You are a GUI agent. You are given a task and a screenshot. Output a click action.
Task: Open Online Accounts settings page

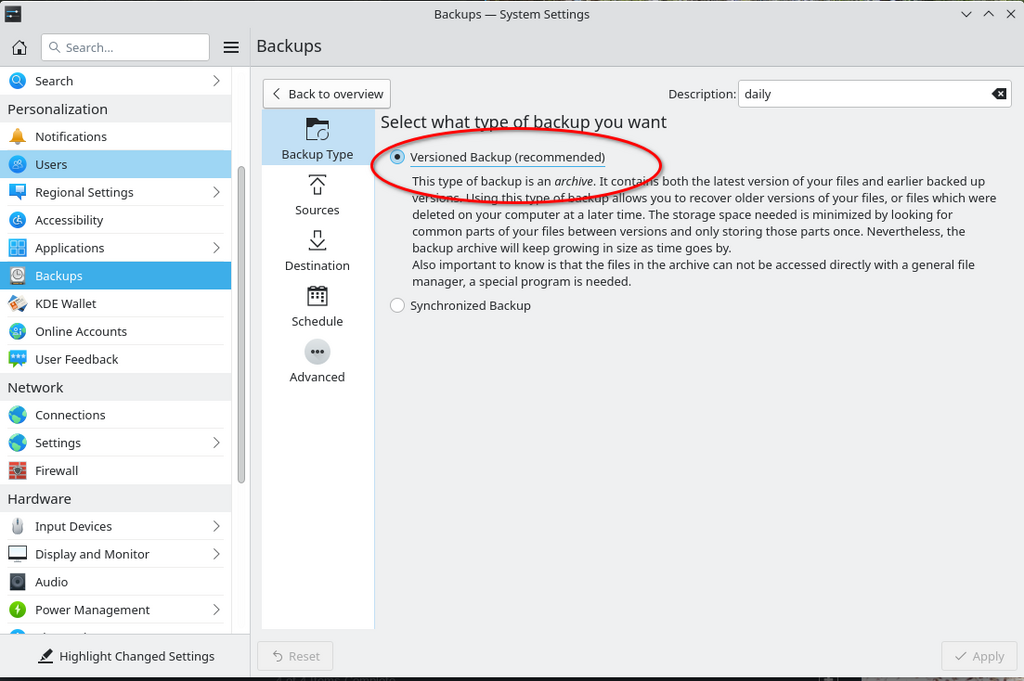[81, 332]
